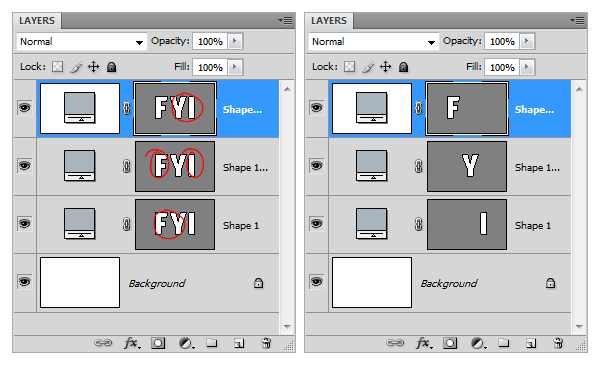The height and width of the screenshot is (365, 600).
Task: Click Add layer style fx icon in left panel
Action: [x=132, y=343]
